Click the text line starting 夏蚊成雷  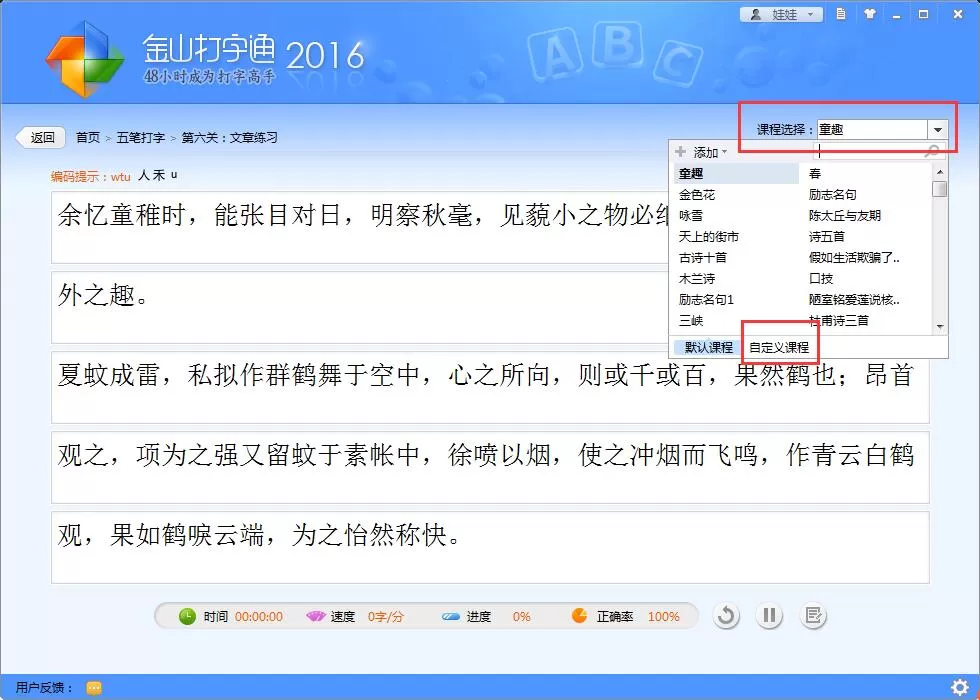click(x=490, y=388)
